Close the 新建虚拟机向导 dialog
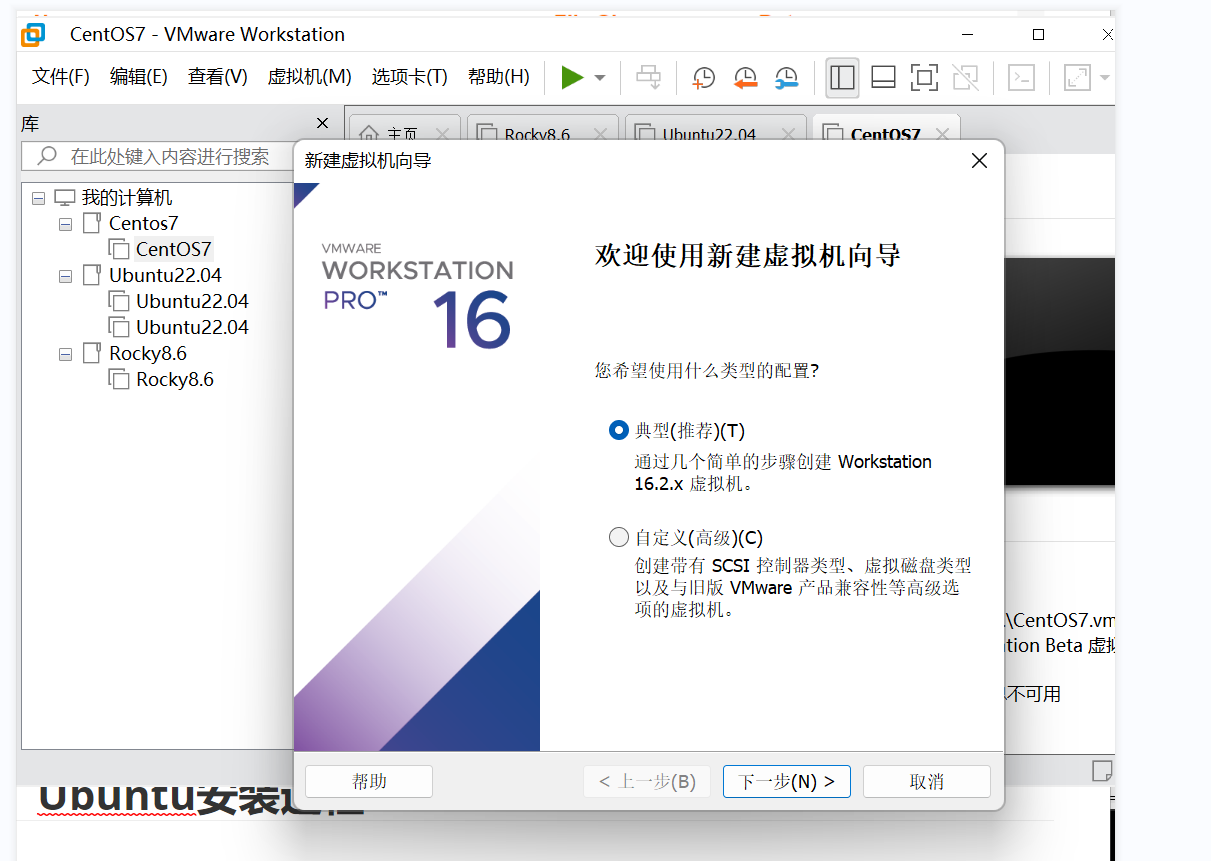 (x=979, y=160)
